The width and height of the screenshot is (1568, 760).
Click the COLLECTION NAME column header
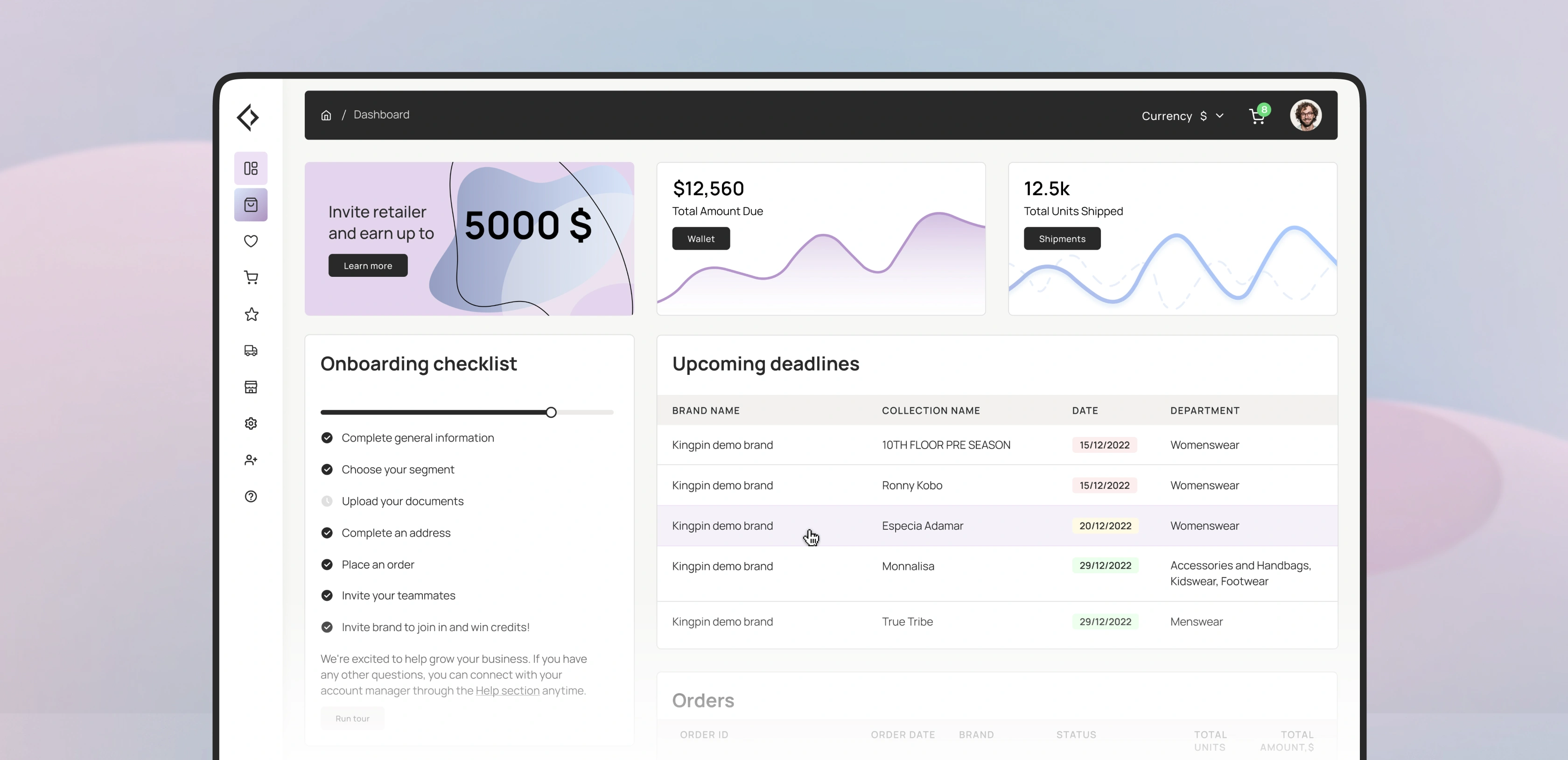coord(931,410)
